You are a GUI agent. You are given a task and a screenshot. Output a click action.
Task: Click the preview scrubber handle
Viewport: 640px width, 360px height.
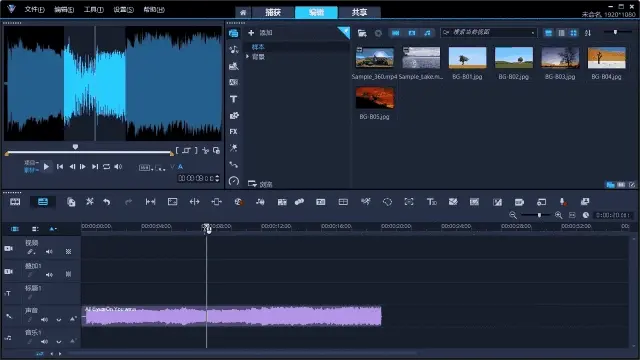[75, 147]
